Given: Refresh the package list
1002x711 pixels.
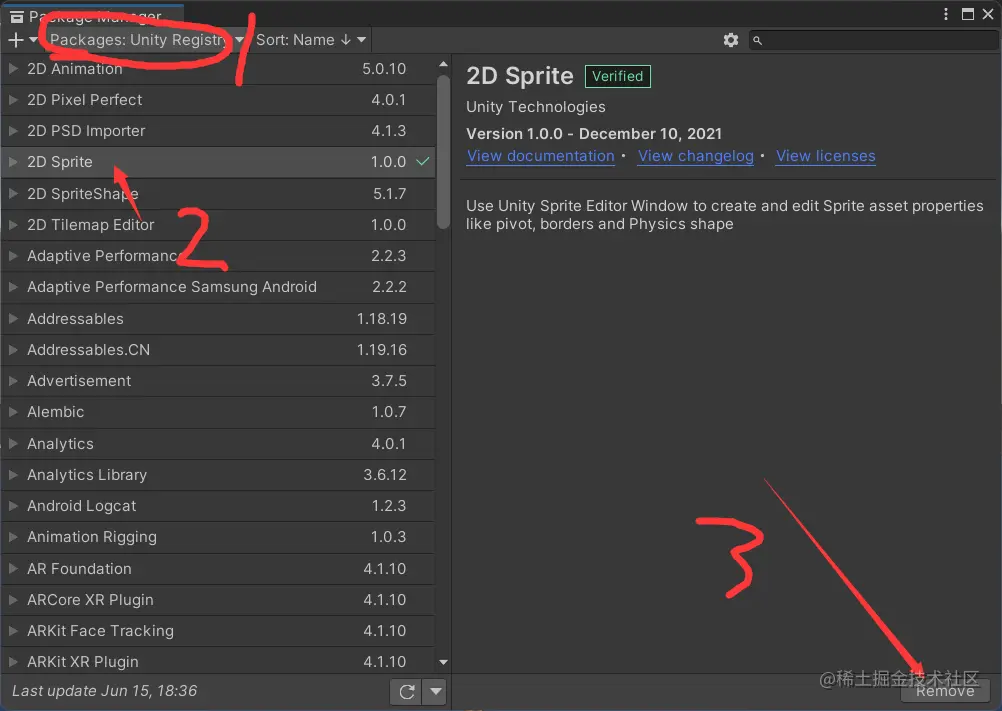Looking at the screenshot, I should [406, 691].
